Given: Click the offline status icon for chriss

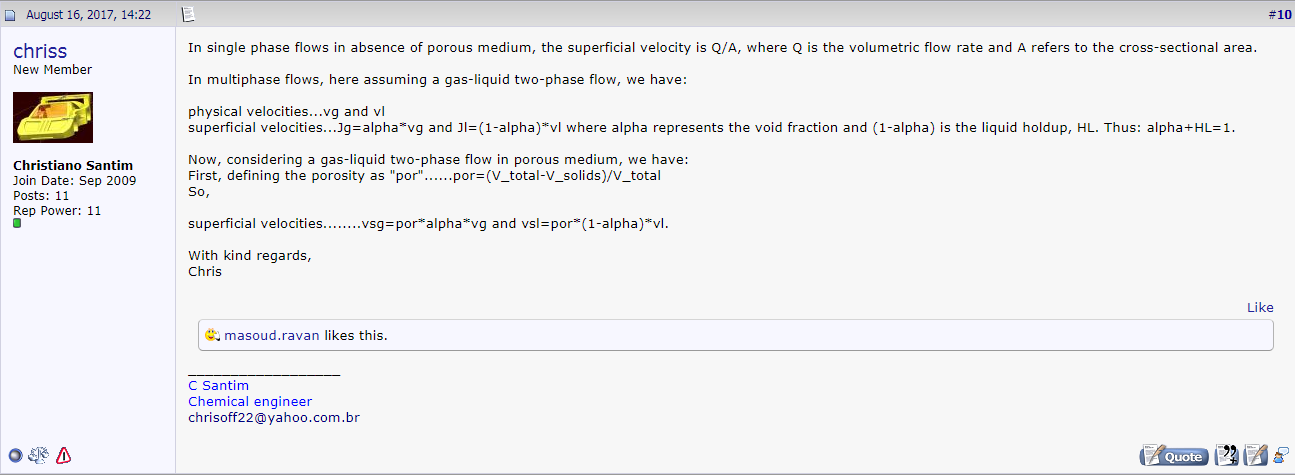Looking at the screenshot, I should [15, 455].
